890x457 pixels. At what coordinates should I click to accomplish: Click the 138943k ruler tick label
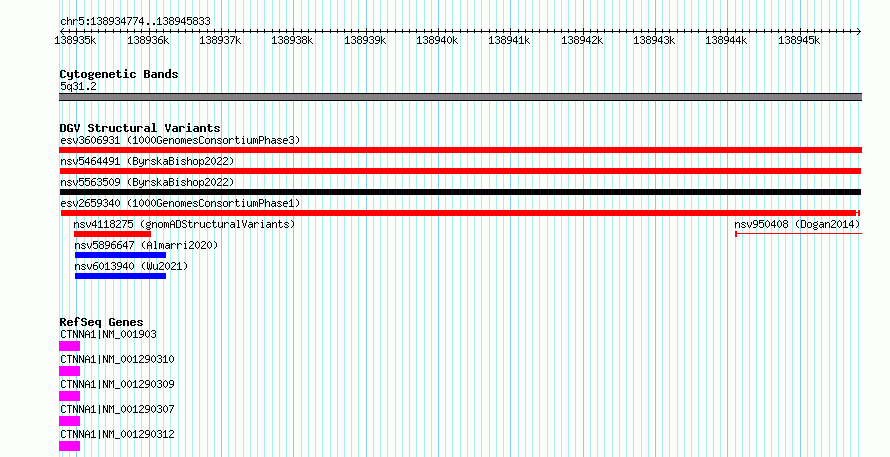coord(654,40)
